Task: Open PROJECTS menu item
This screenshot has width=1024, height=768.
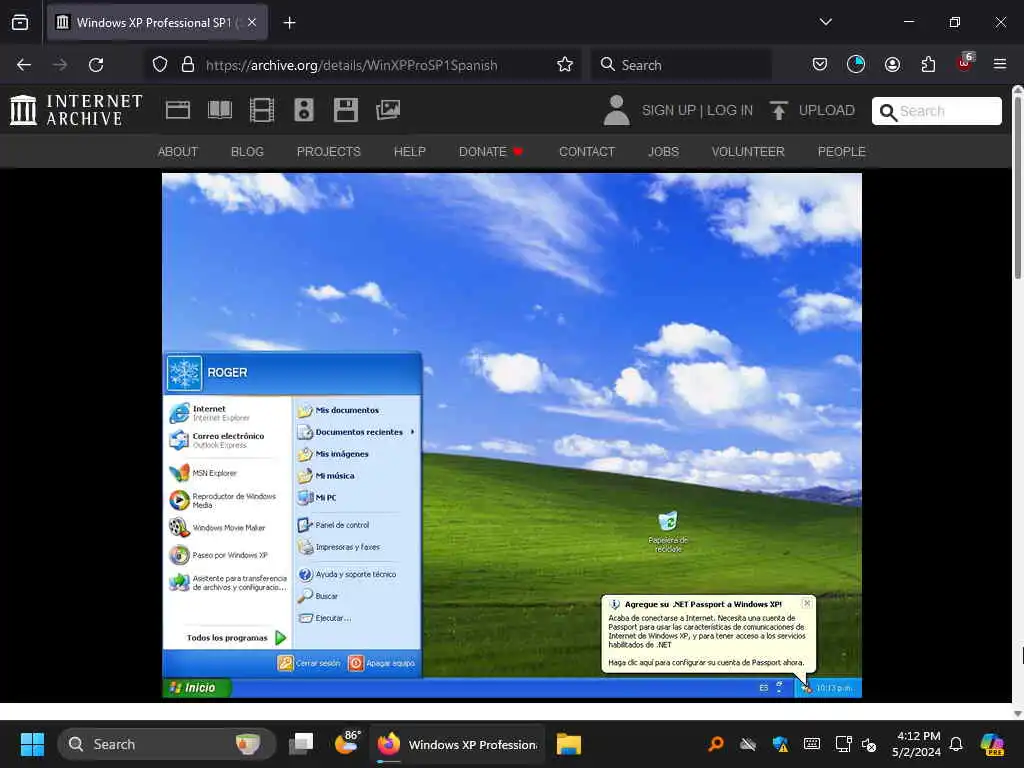Action: pyautogui.click(x=328, y=152)
